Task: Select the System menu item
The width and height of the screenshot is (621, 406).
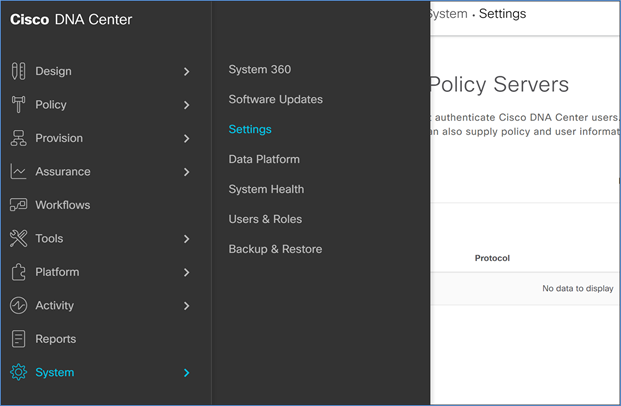Action: coord(55,372)
